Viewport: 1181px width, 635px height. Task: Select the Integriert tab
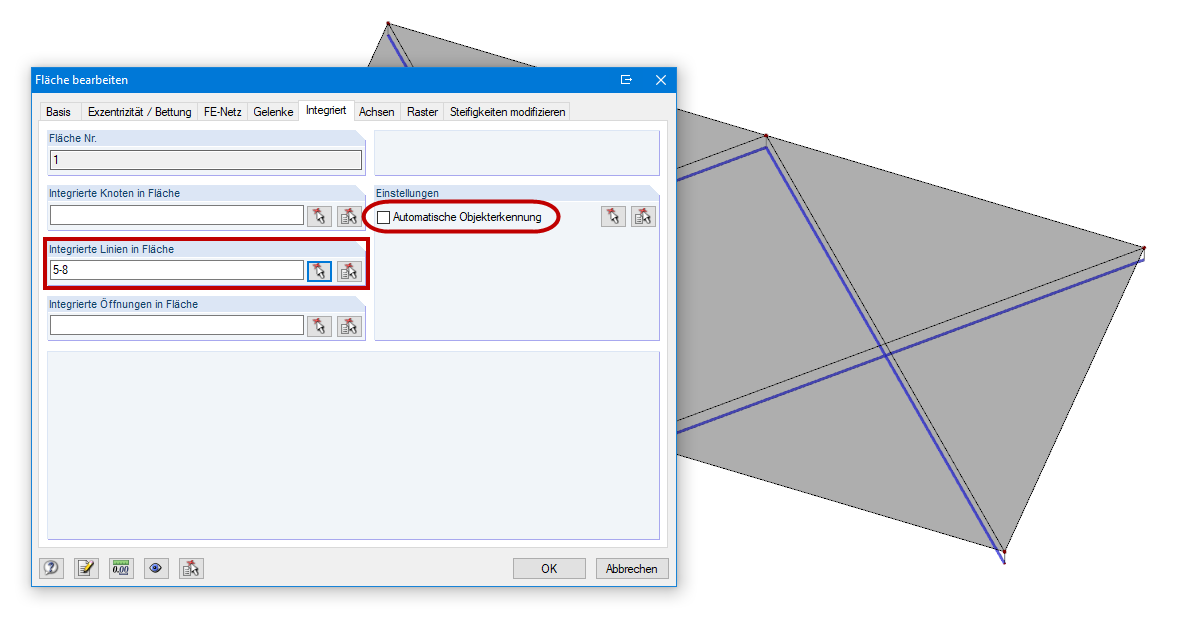click(326, 110)
